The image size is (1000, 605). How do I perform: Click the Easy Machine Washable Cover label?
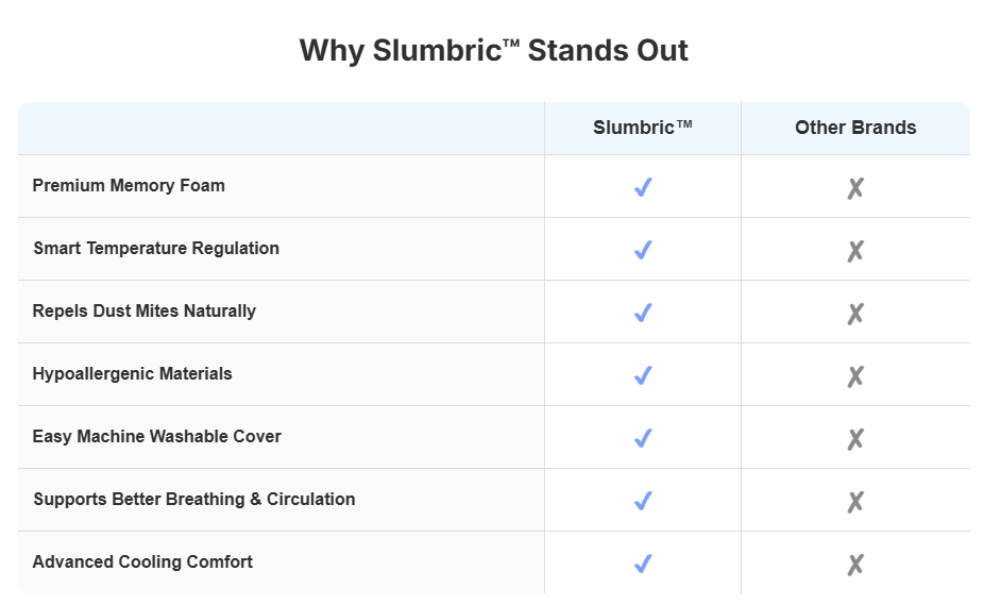[157, 436]
